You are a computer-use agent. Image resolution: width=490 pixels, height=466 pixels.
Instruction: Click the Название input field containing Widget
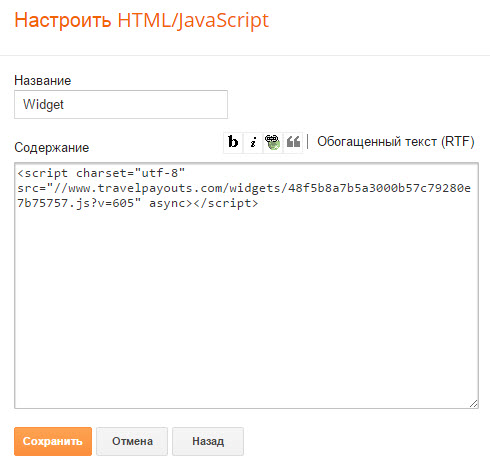121,104
